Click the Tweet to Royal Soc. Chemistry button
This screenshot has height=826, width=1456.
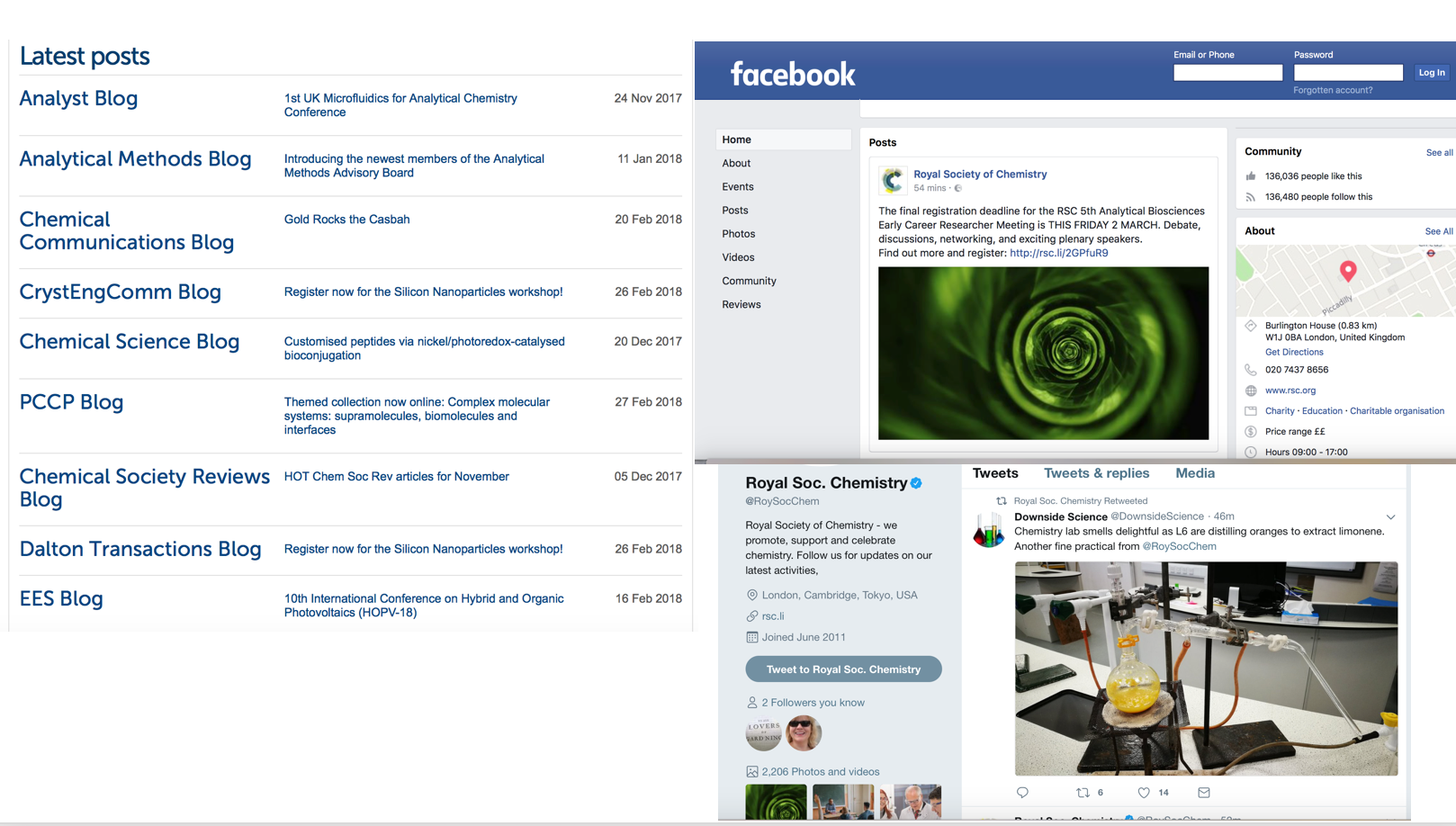(842, 669)
